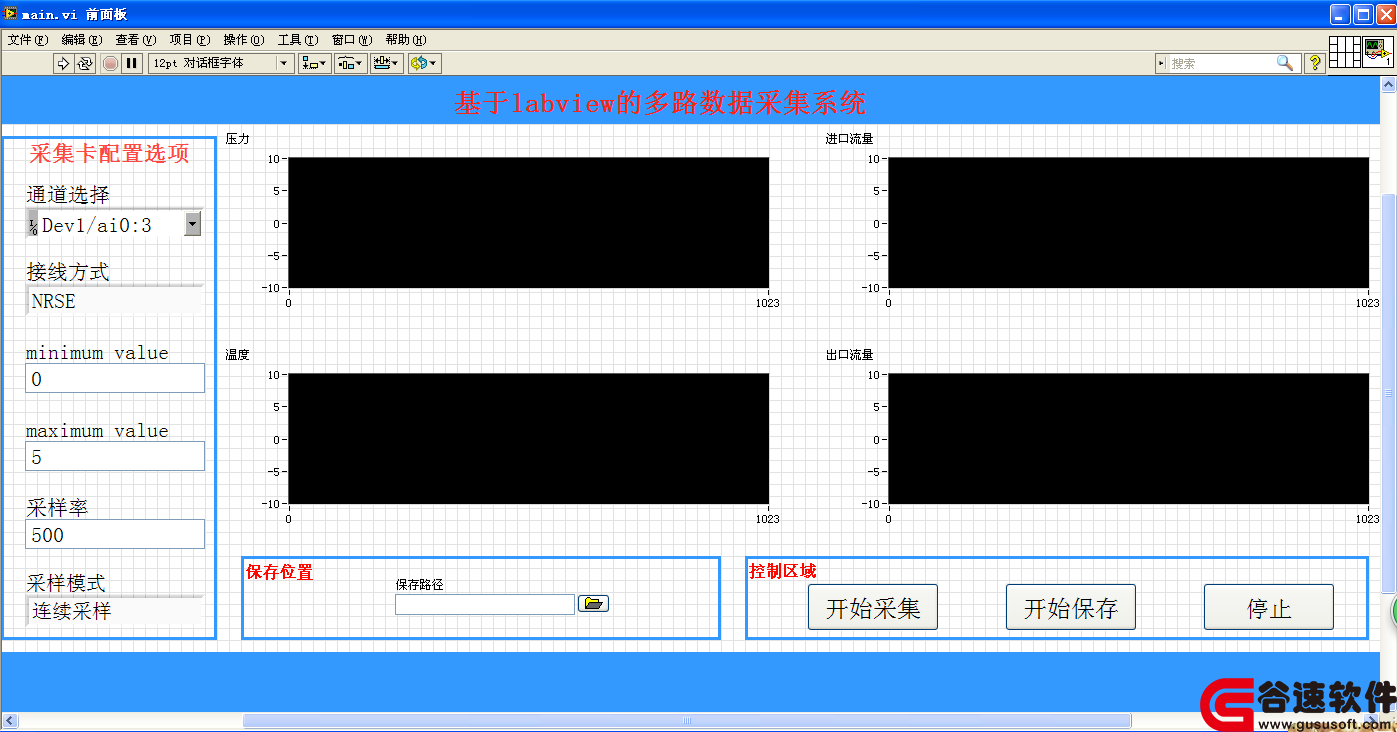Expand the 通道选择 Dev1/ai0:3 dropdown arrow

pyautogui.click(x=193, y=225)
